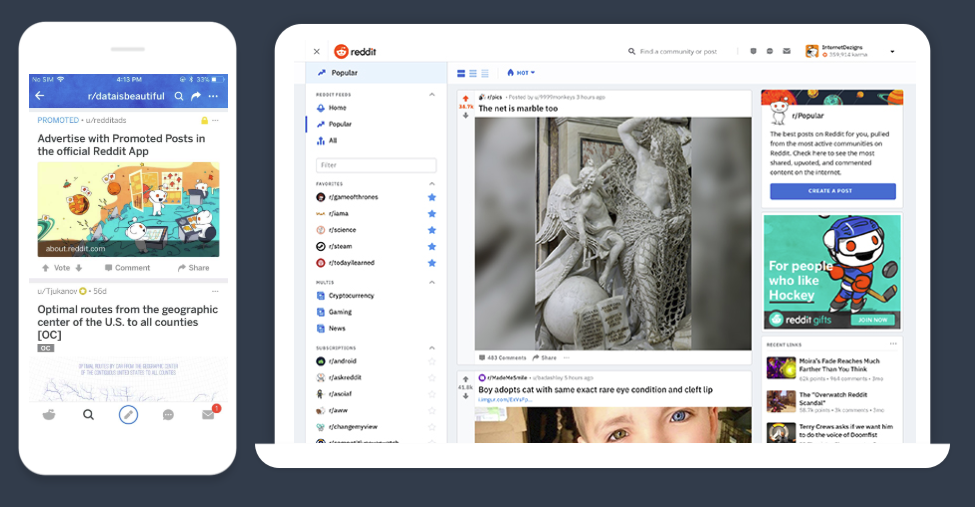Select Home in Reddit Feeds
This screenshot has width=975, height=507.
pos(331,108)
